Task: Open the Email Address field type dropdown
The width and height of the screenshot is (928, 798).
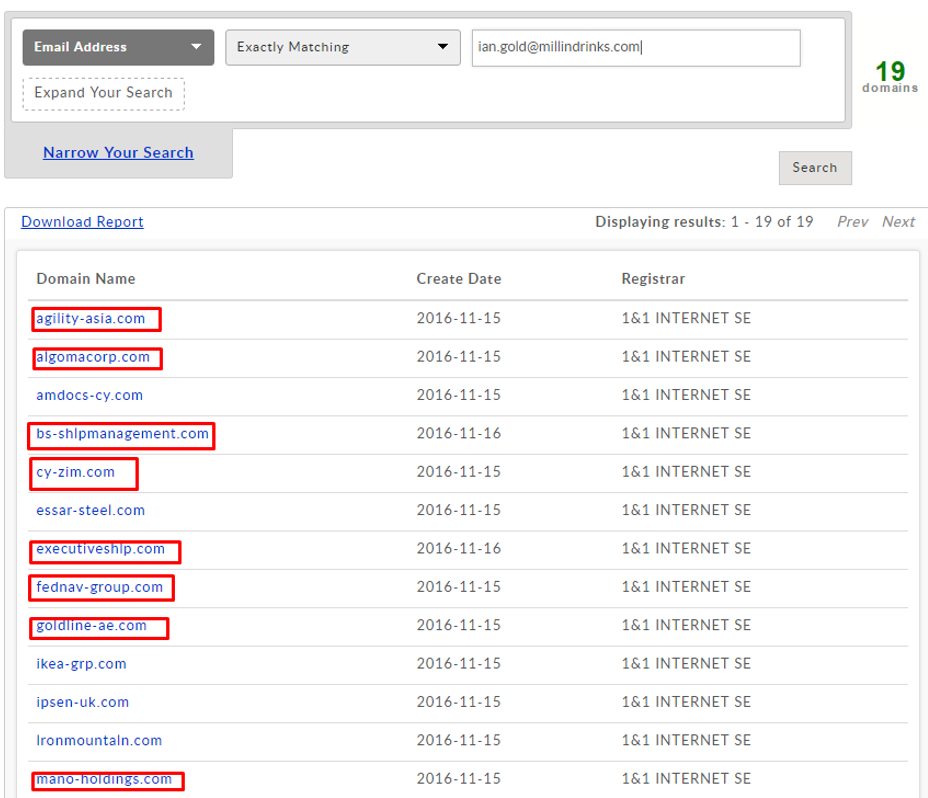Action: click(x=118, y=47)
